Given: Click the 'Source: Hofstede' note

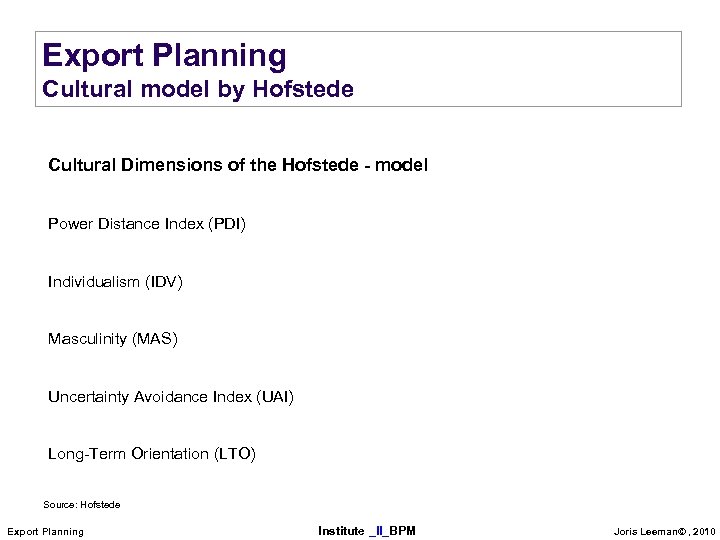Looking at the screenshot, I should coord(82,505).
